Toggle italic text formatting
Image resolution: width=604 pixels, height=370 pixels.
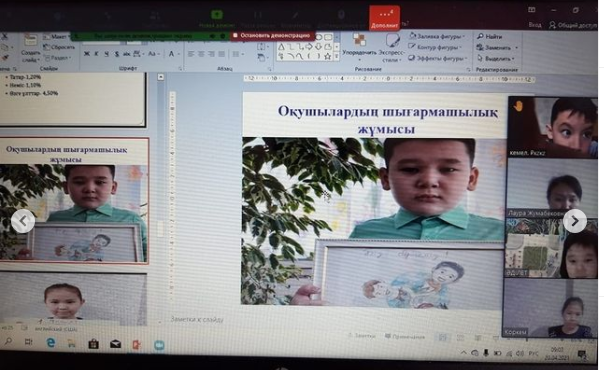click(x=96, y=54)
